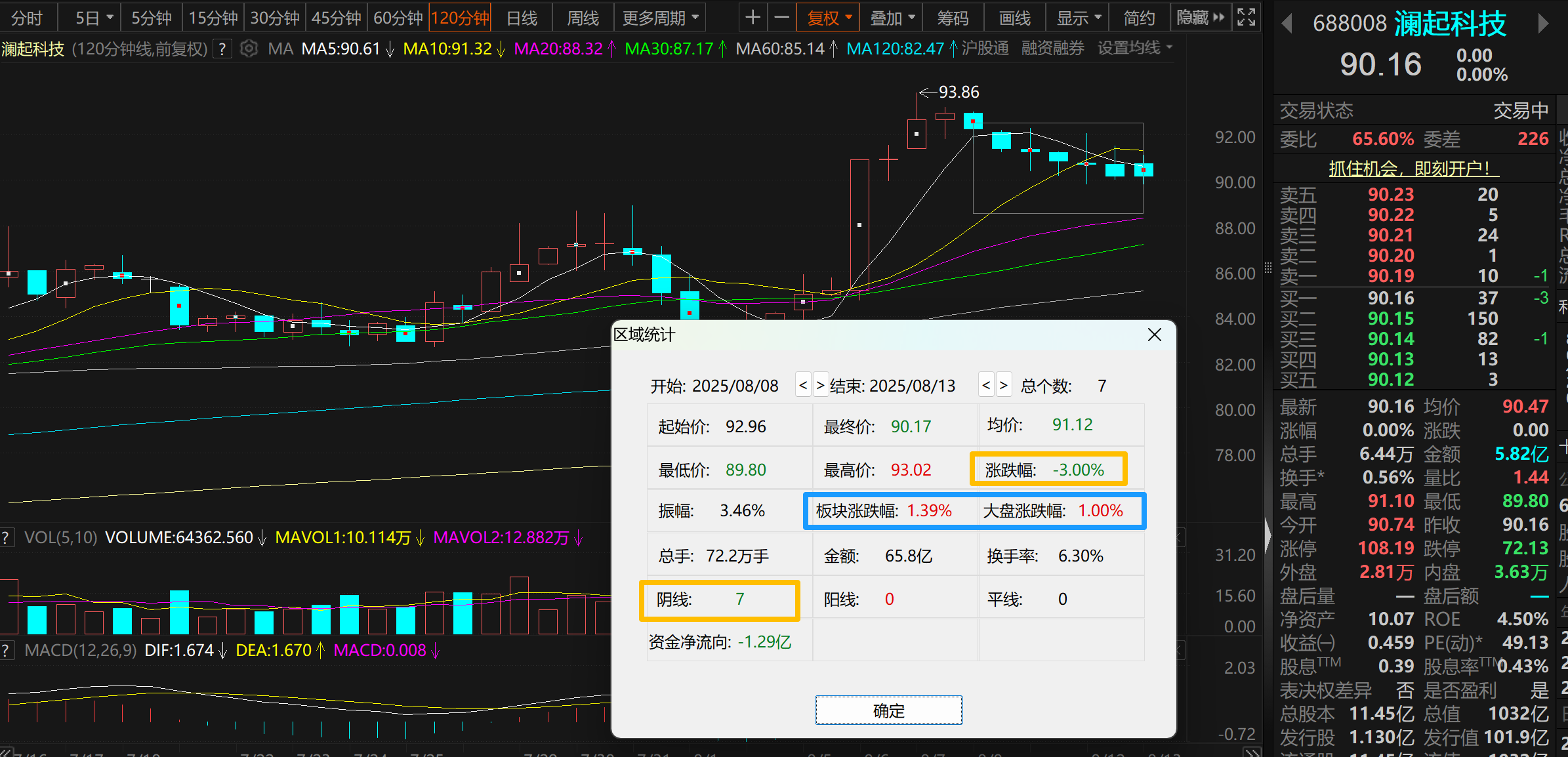This screenshot has width=1568, height=757.
Task: Go to previous stock arrow
Action: 1287,24
